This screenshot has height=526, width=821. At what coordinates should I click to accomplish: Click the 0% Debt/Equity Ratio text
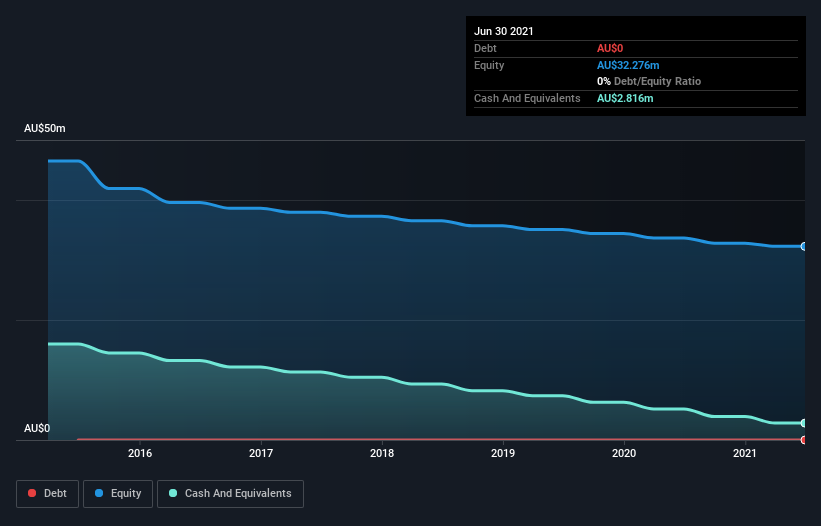pos(649,81)
